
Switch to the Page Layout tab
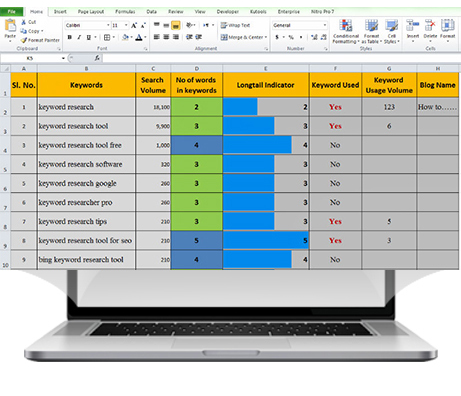(x=91, y=12)
